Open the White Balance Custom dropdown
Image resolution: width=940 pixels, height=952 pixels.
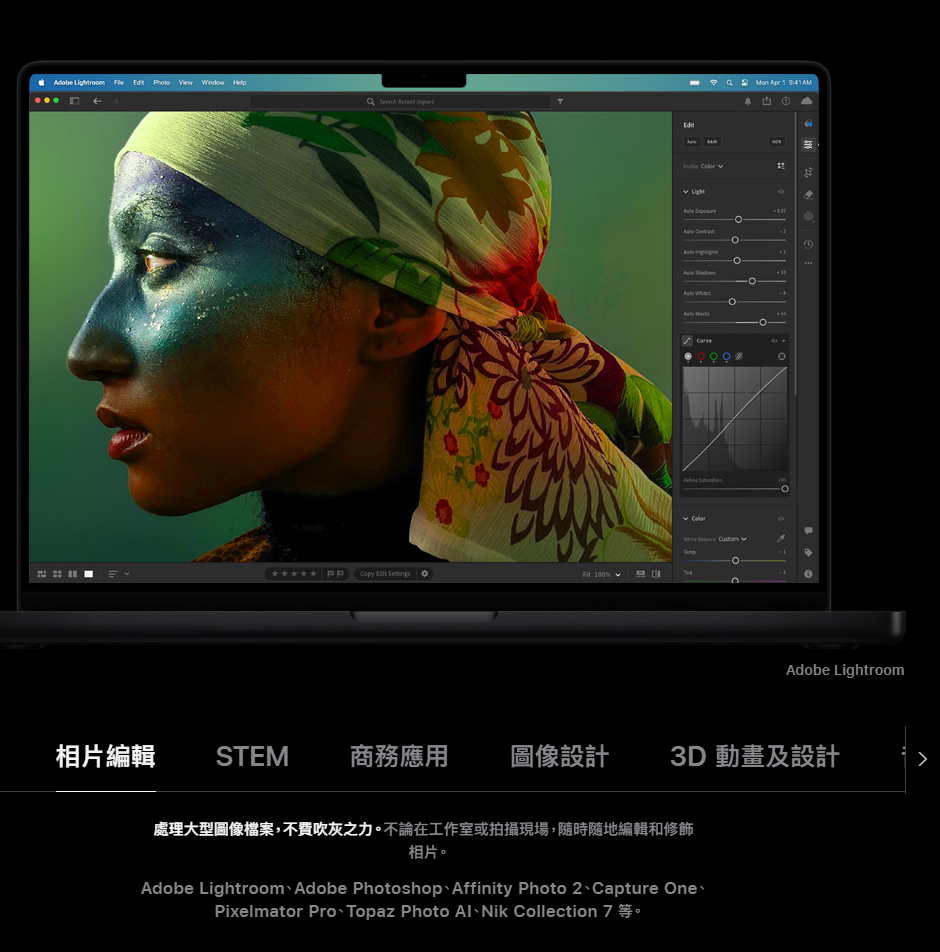(732, 539)
